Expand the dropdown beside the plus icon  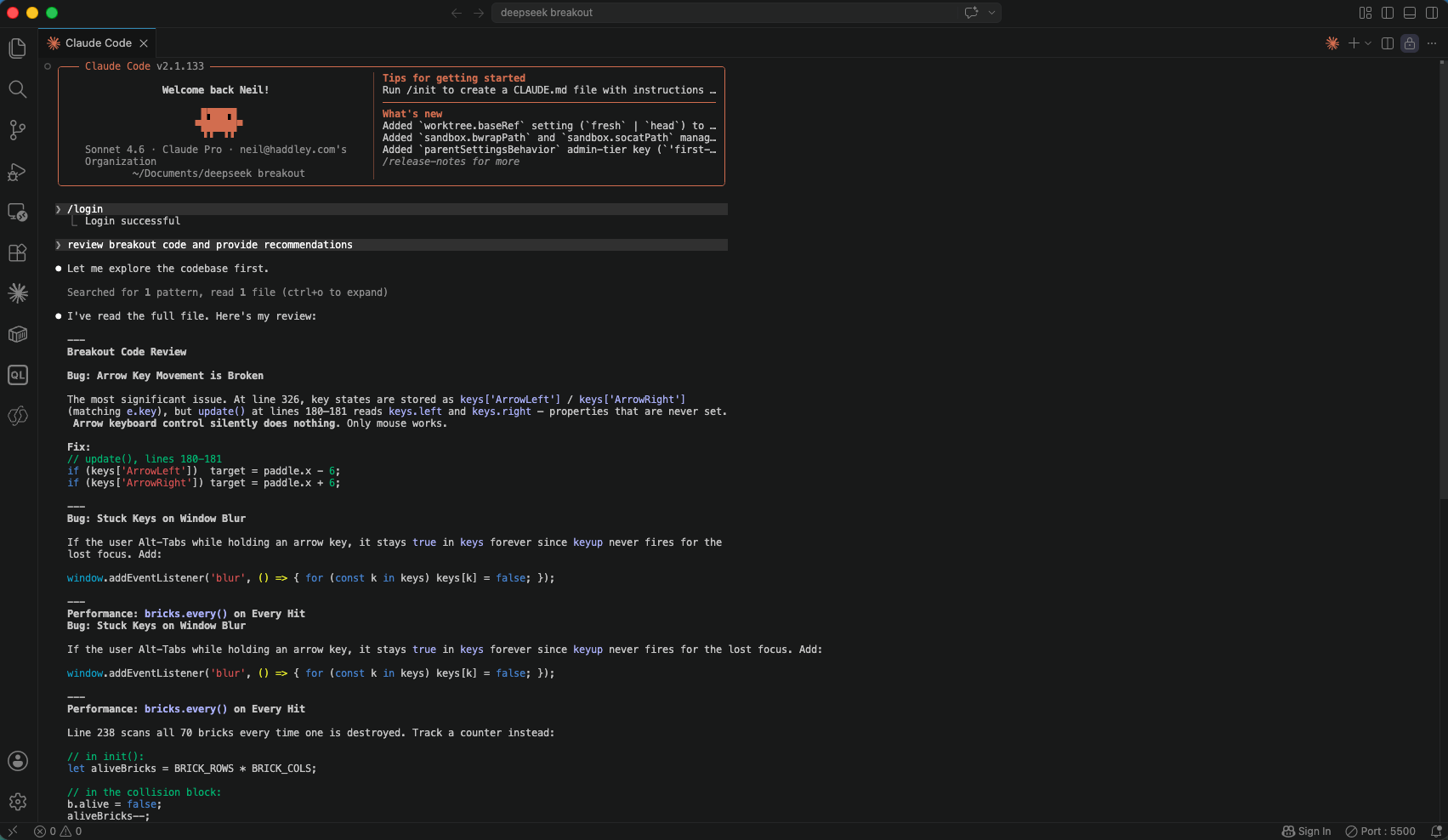coord(1368,43)
